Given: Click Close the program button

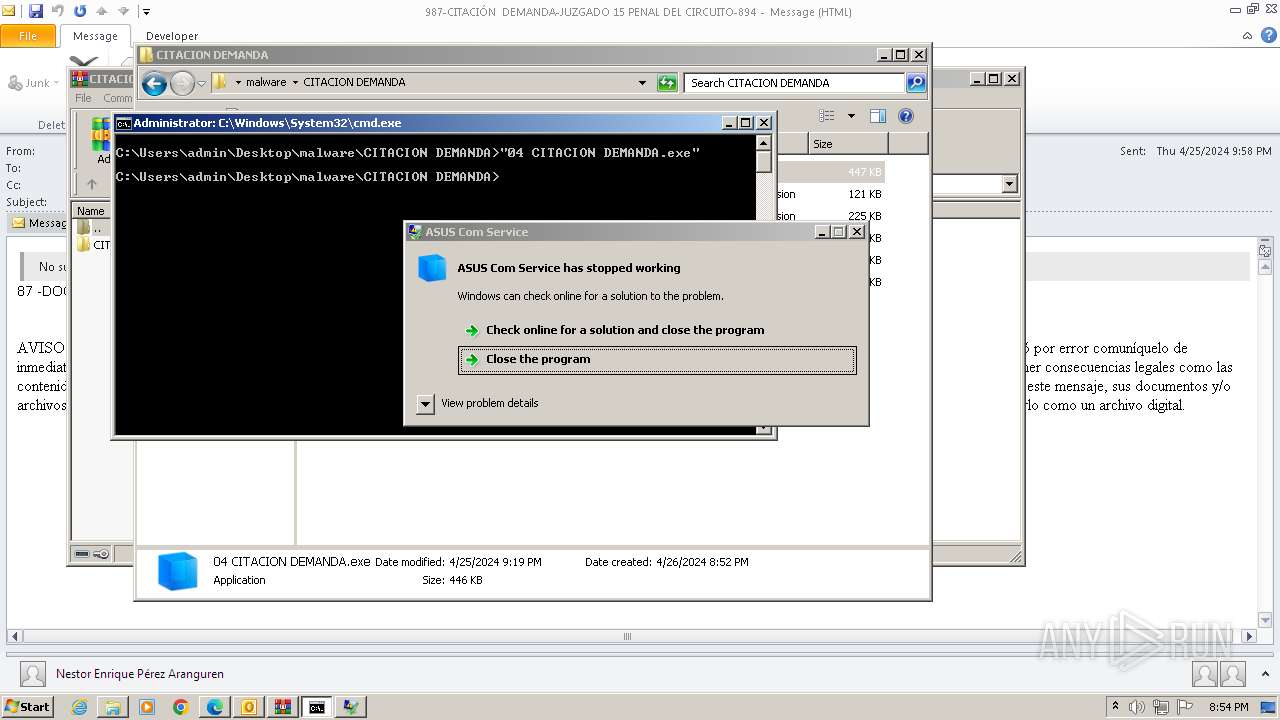Looking at the screenshot, I should [657, 360].
